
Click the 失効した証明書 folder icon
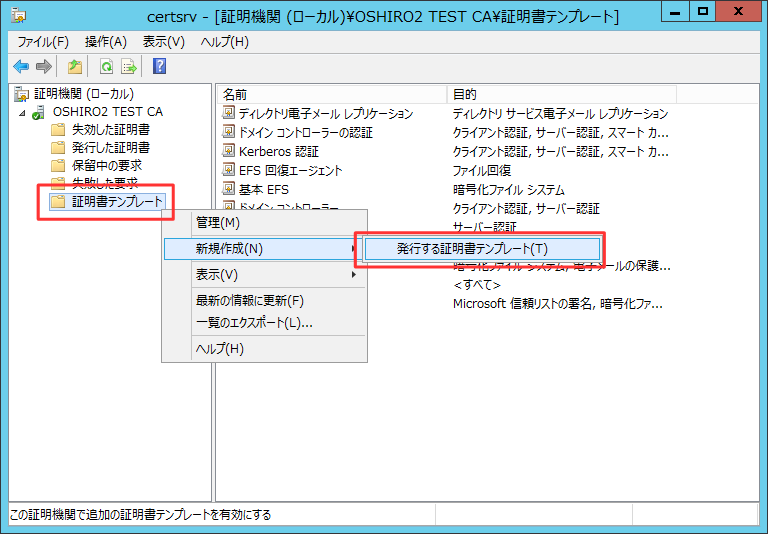pyautogui.click(x=58, y=130)
